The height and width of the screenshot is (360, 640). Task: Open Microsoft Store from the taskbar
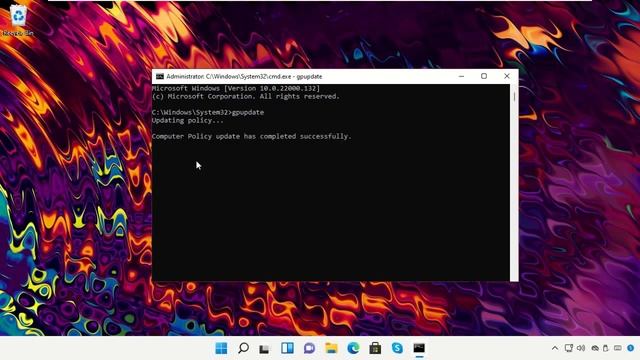375,348
